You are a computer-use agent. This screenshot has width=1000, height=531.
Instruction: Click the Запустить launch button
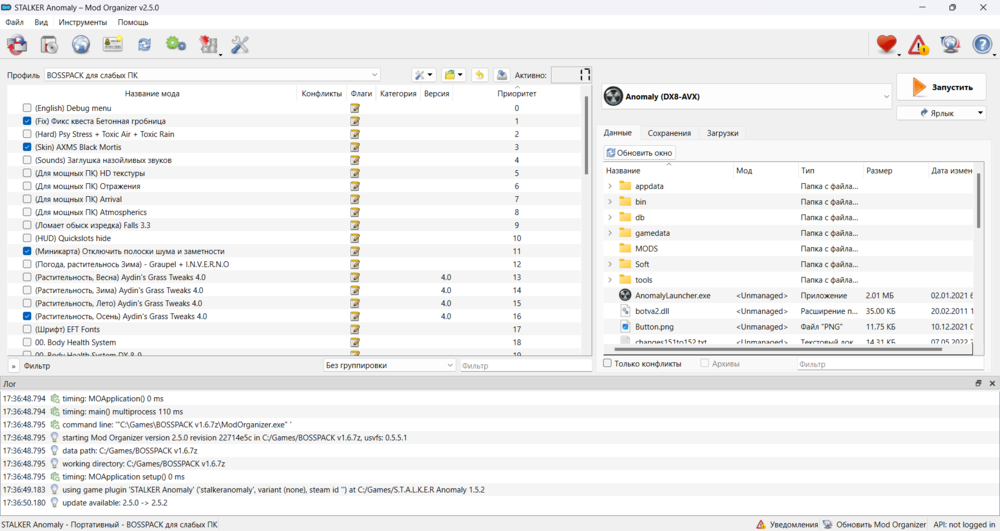[941, 87]
